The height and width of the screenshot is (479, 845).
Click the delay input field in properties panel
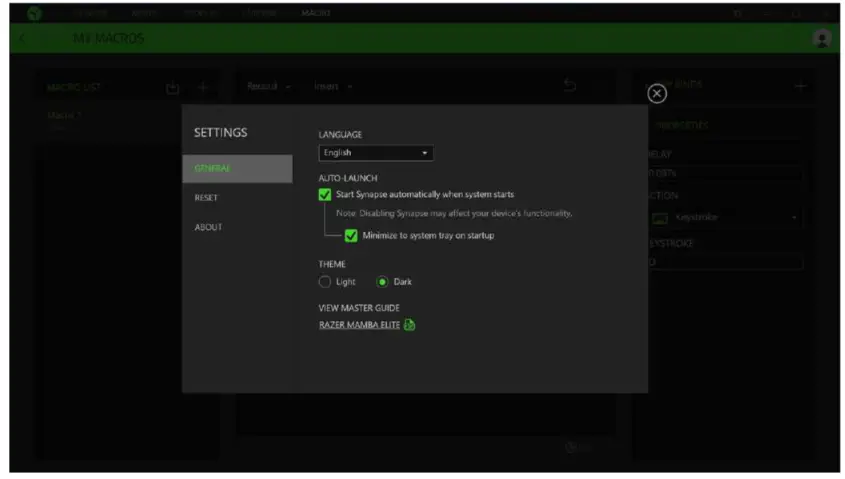(x=725, y=173)
